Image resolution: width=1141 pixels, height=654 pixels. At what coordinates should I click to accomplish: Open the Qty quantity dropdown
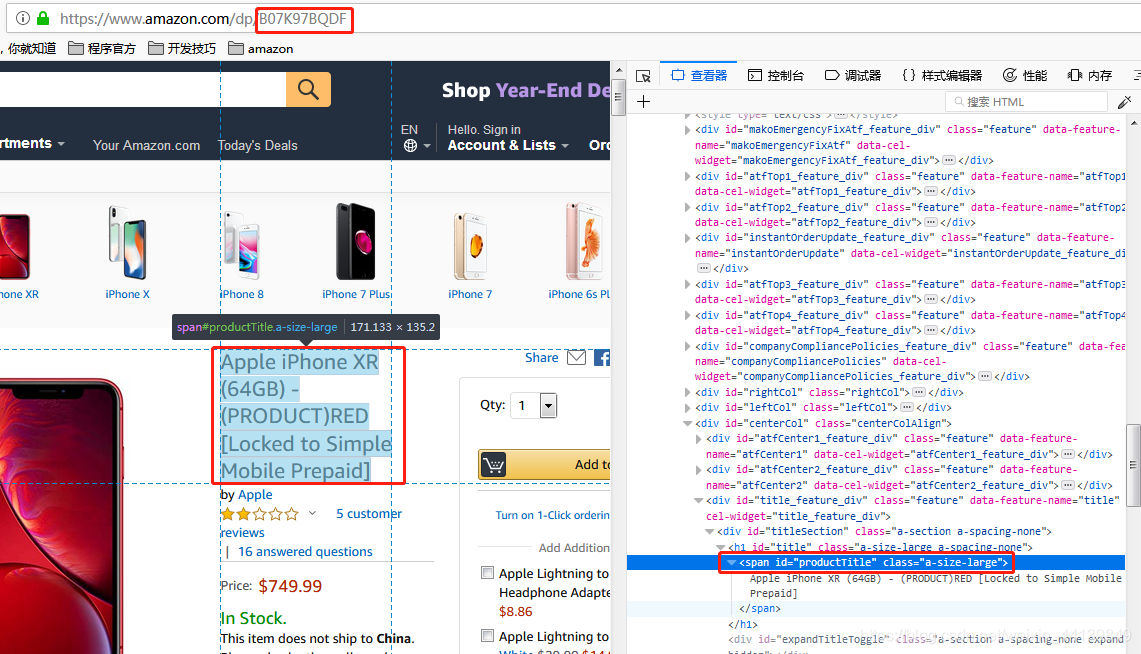point(533,405)
